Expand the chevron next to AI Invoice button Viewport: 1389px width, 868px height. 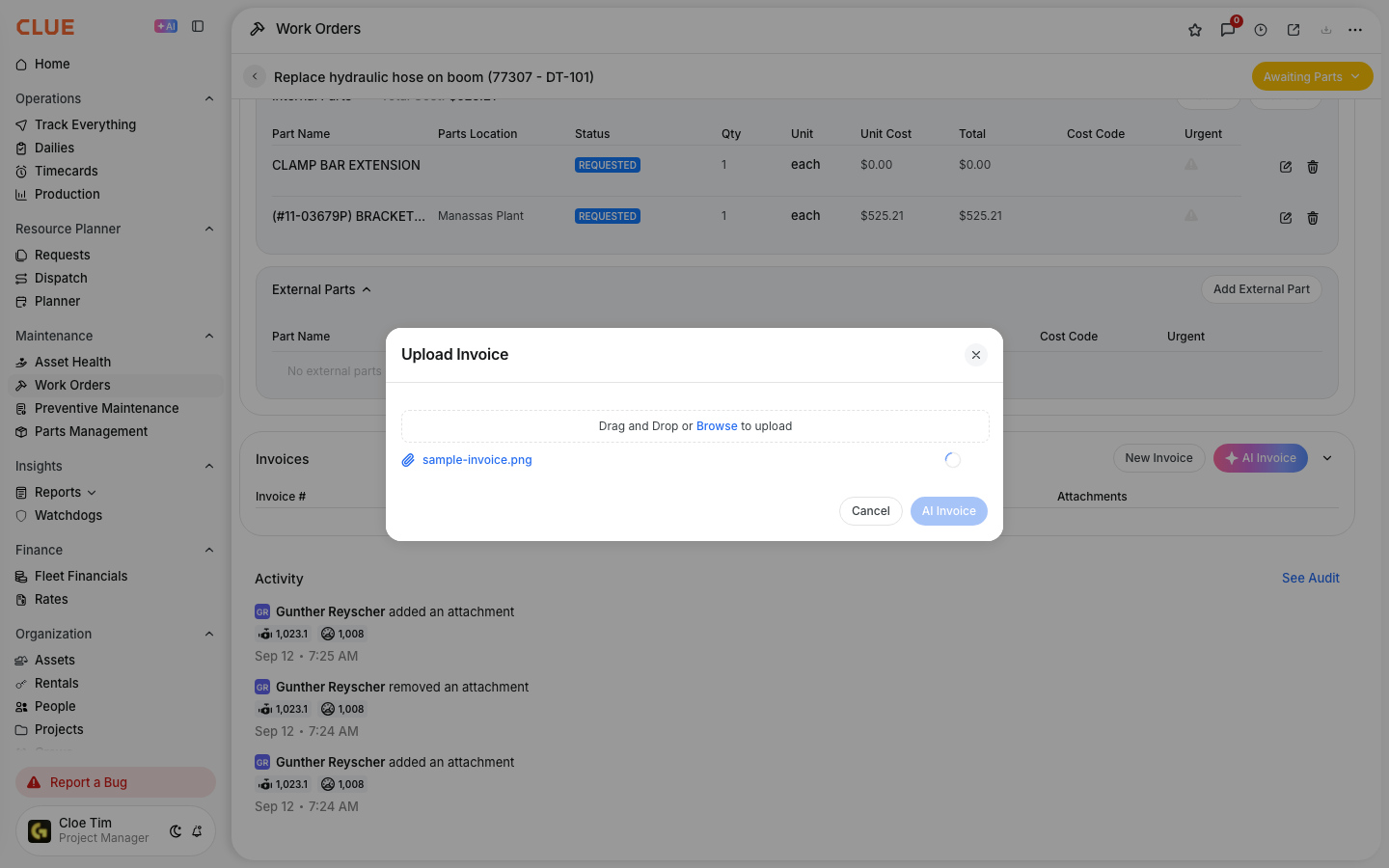pyautogui.click(x=1327, y=458)
